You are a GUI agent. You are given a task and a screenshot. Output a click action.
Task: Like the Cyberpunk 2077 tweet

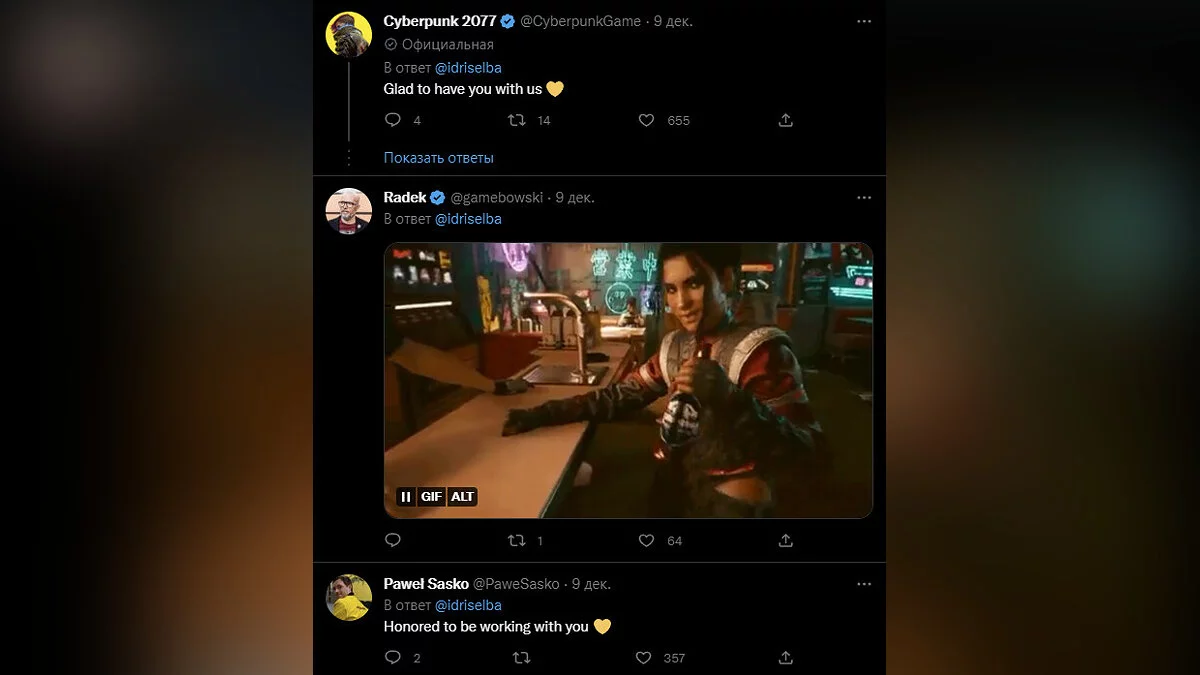coord(647,120)
